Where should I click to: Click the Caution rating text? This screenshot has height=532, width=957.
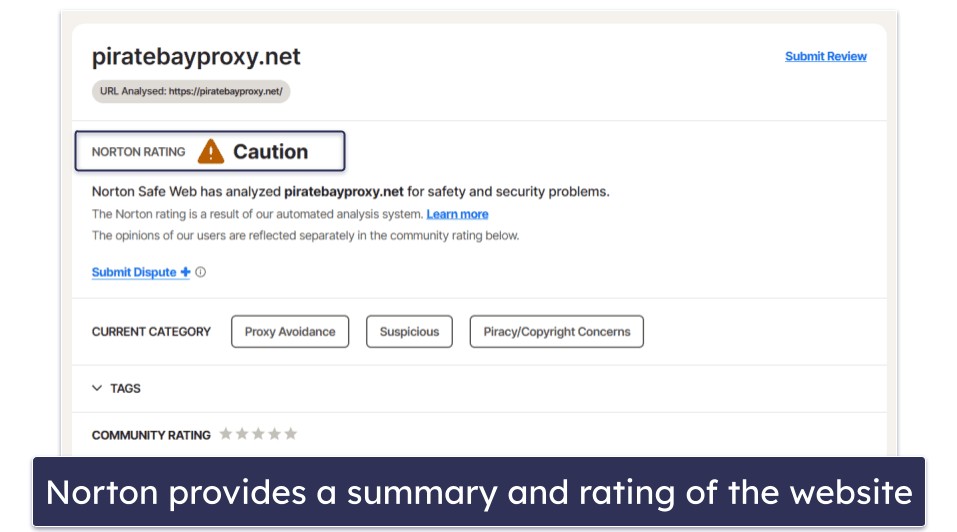coord(270,151)
